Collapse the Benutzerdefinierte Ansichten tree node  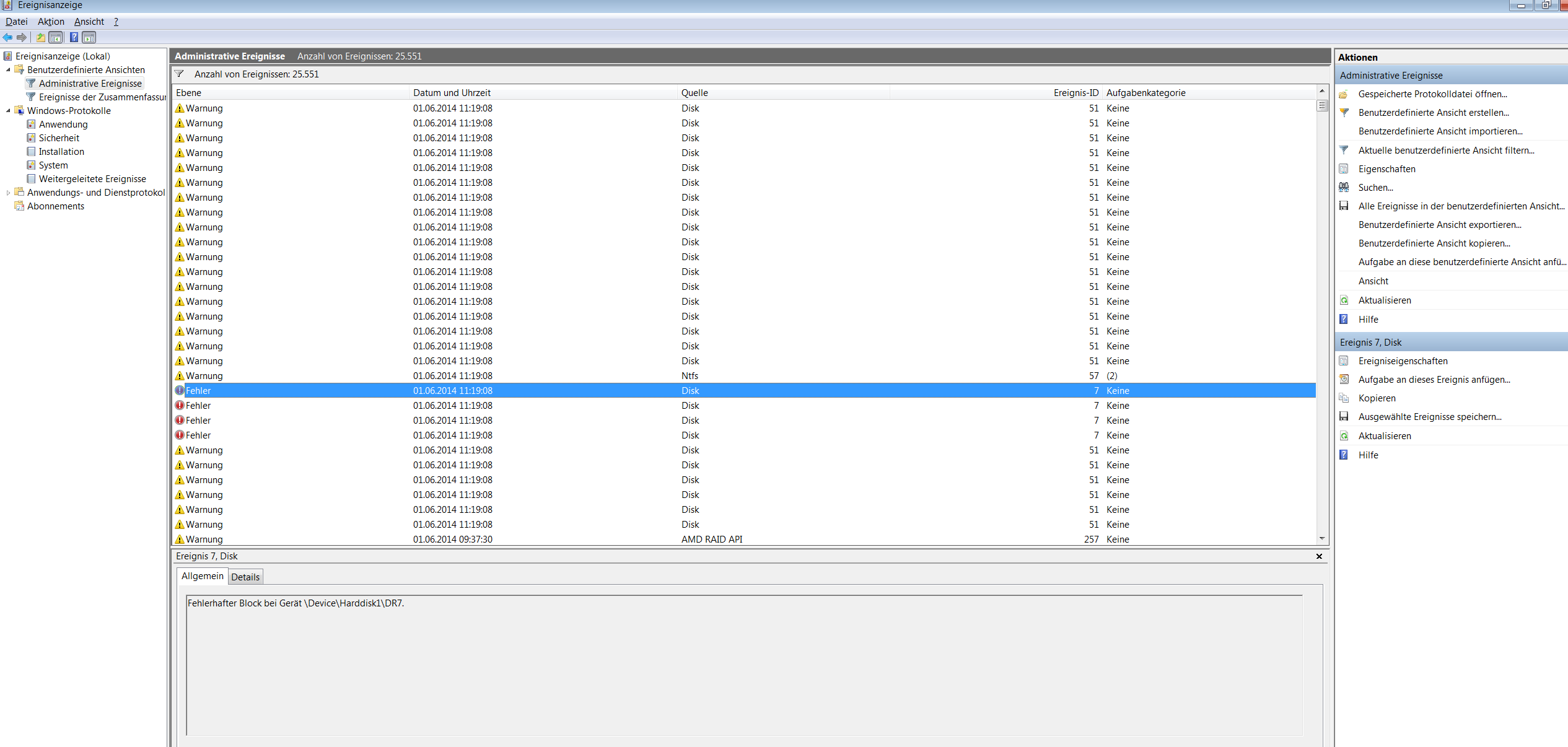click(8, 70)
